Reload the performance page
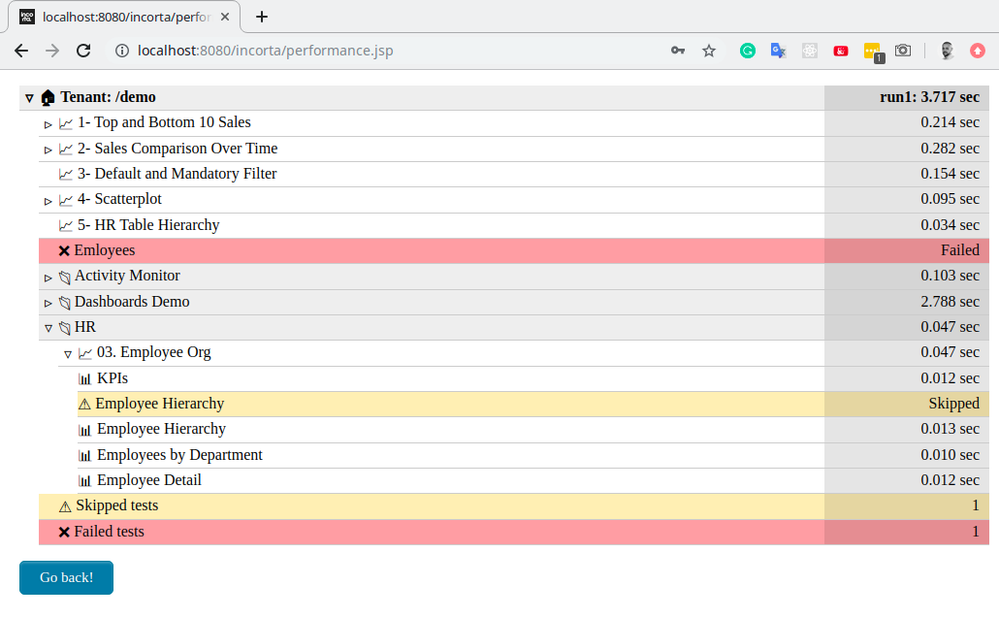This screenshot has height=622, width=999. (84, 50)
